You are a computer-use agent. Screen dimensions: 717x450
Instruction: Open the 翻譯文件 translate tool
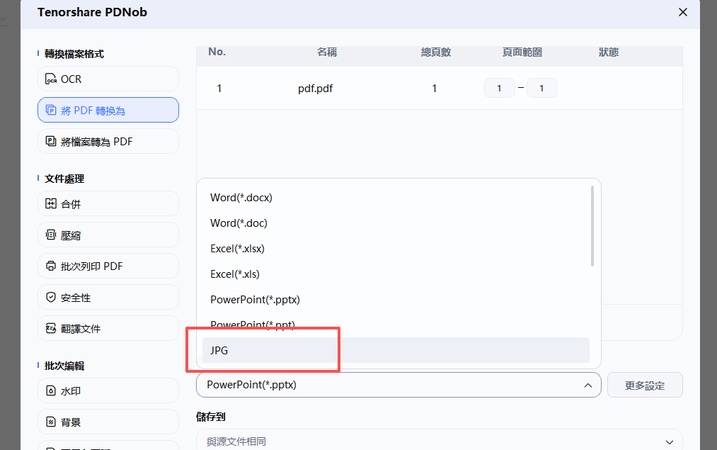pyautogui.click(x=108, y=328)
